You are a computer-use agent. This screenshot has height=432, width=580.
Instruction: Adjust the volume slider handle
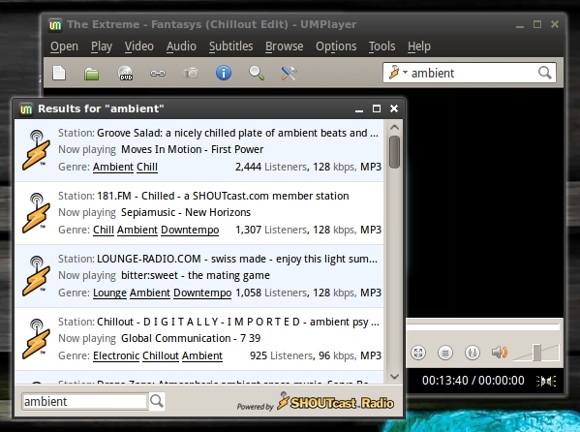(x=537, y=352)
